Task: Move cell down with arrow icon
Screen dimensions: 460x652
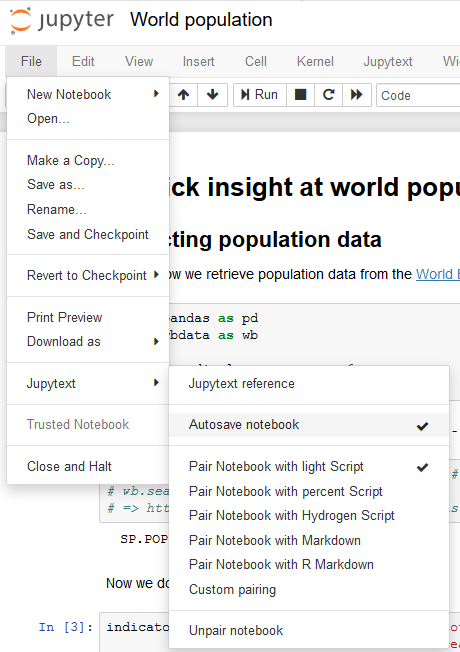Action: coord(213,95)
